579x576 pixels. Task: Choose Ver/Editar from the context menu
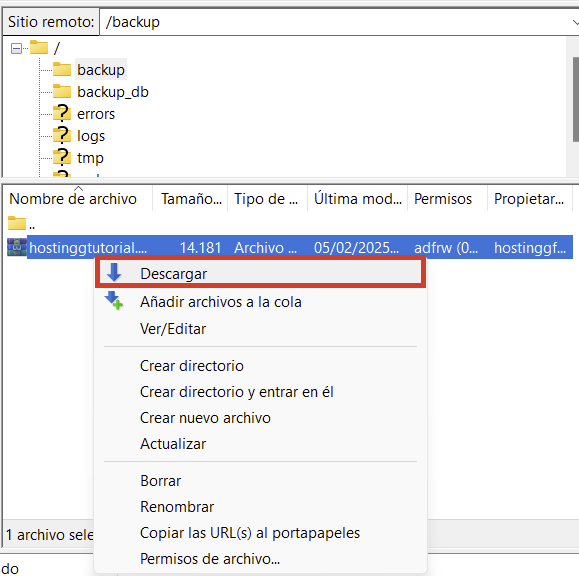173,329
